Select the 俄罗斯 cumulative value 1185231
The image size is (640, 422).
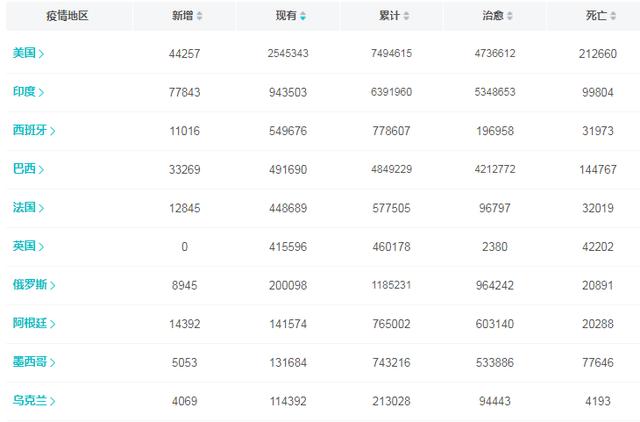(x=391, y=285)
